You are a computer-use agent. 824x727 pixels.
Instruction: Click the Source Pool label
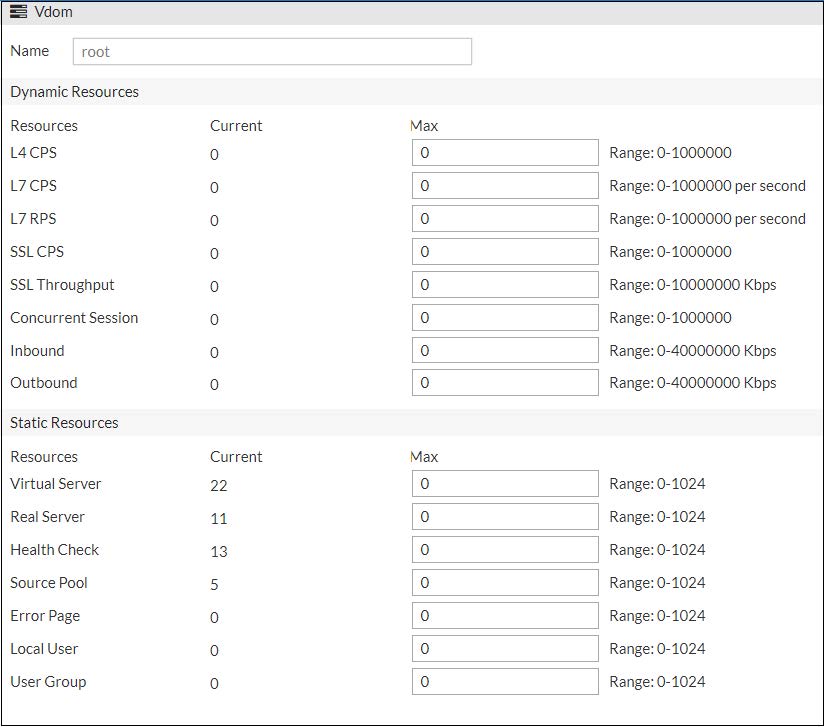49,583
